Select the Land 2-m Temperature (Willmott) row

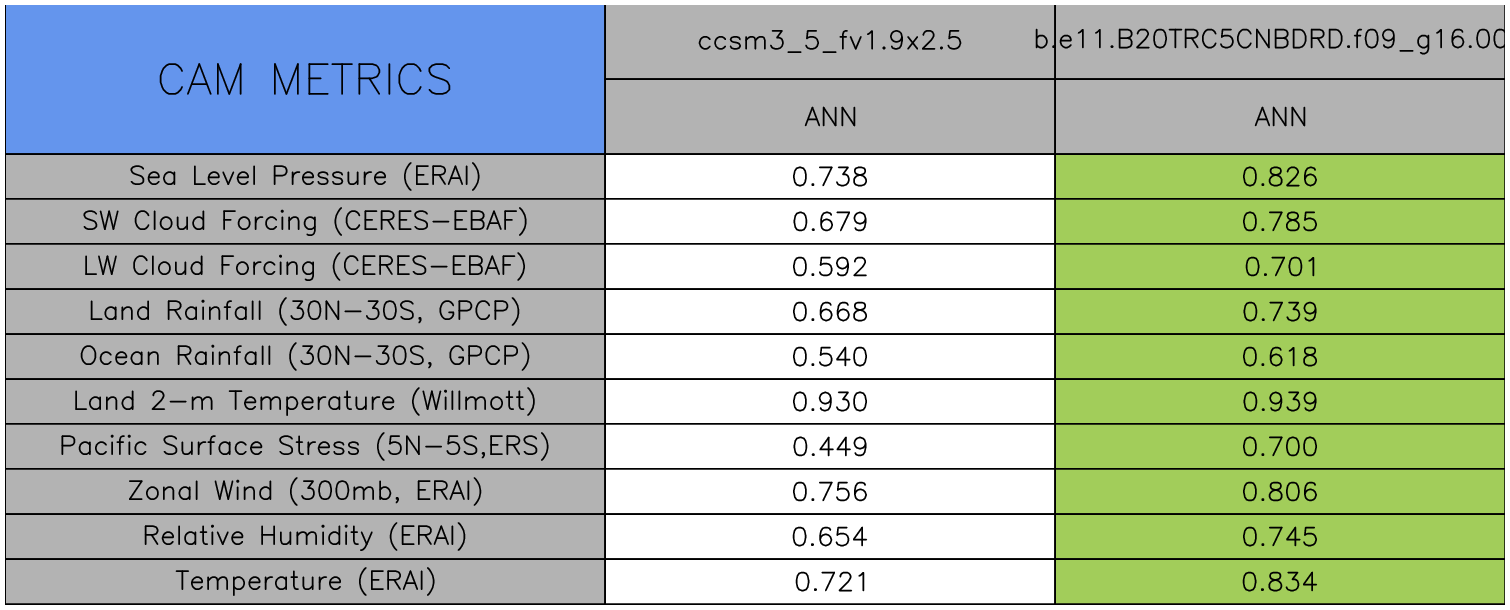point(305,402)
